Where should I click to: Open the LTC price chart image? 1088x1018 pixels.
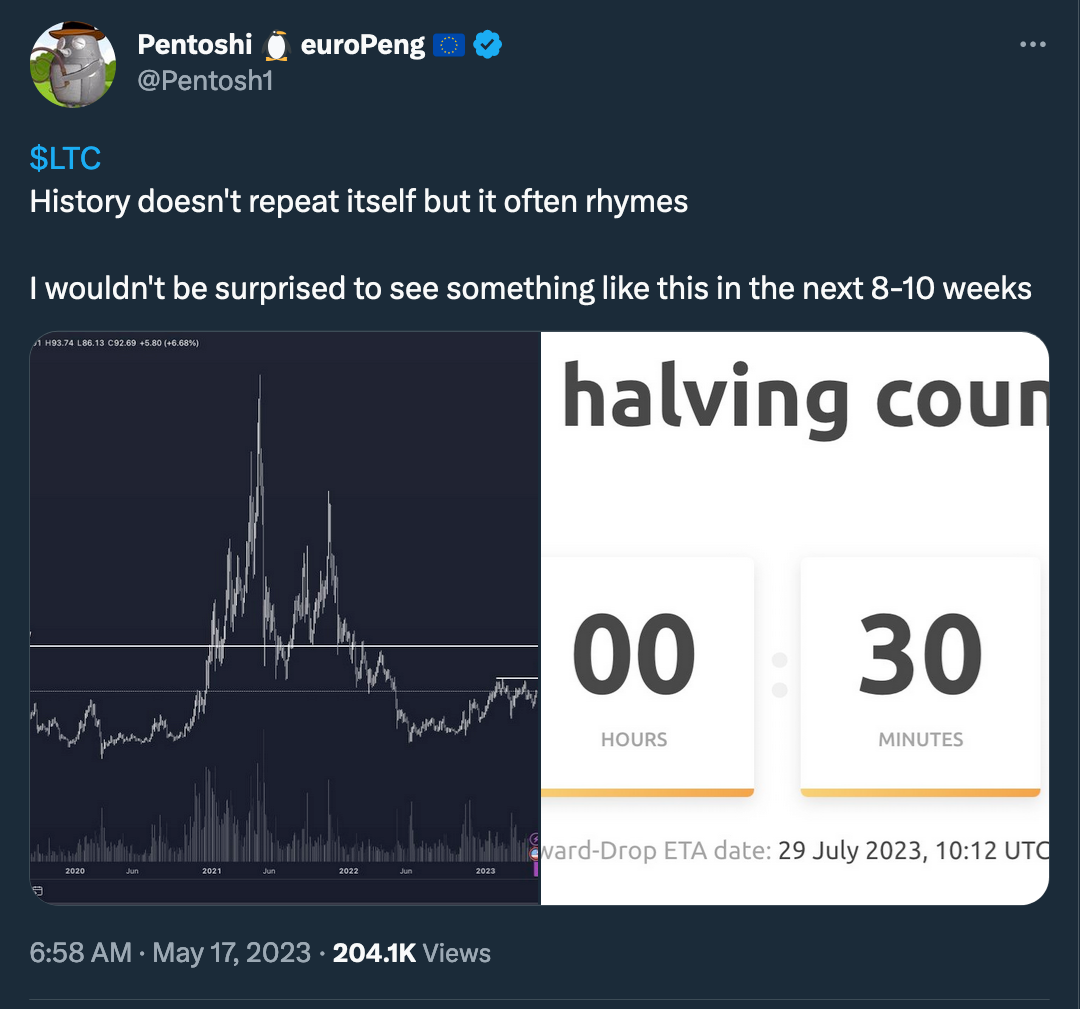pos(284,618)
